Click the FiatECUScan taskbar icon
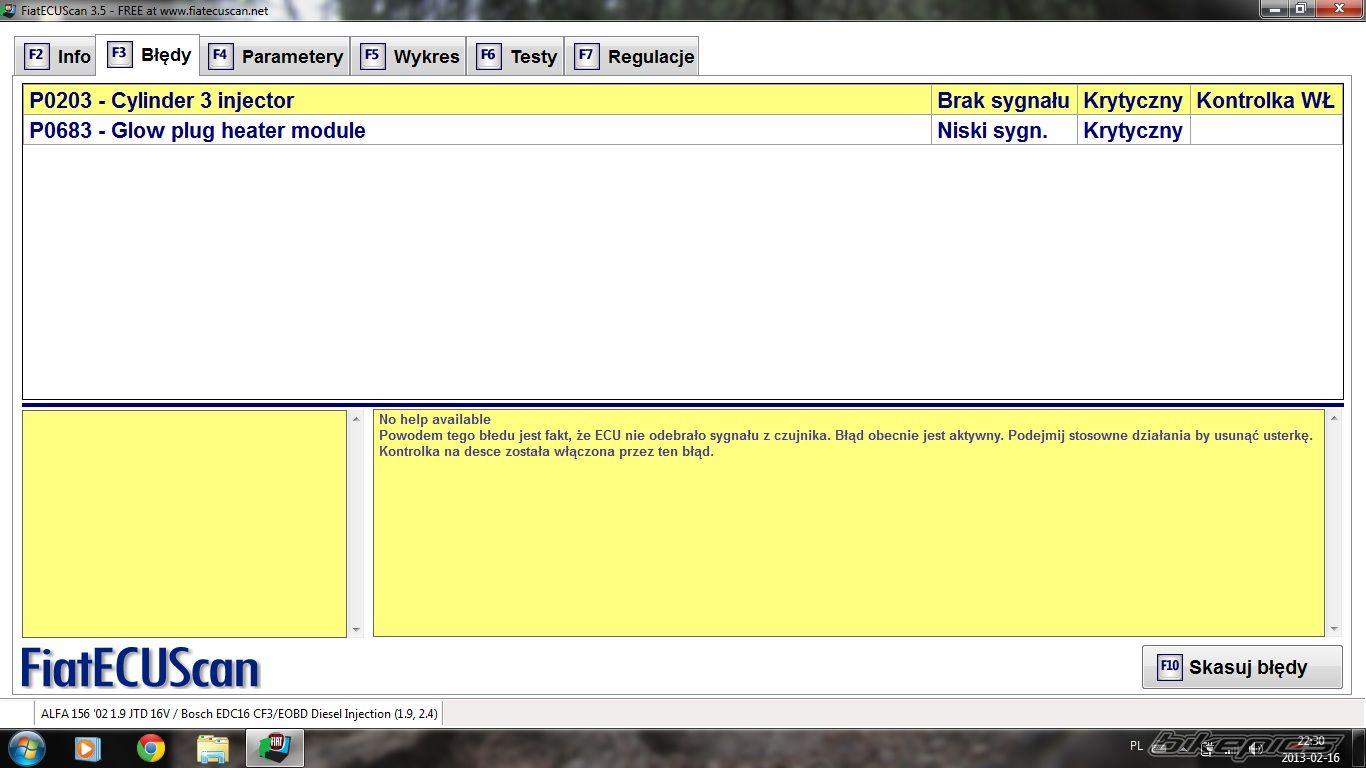 point(274,748)
